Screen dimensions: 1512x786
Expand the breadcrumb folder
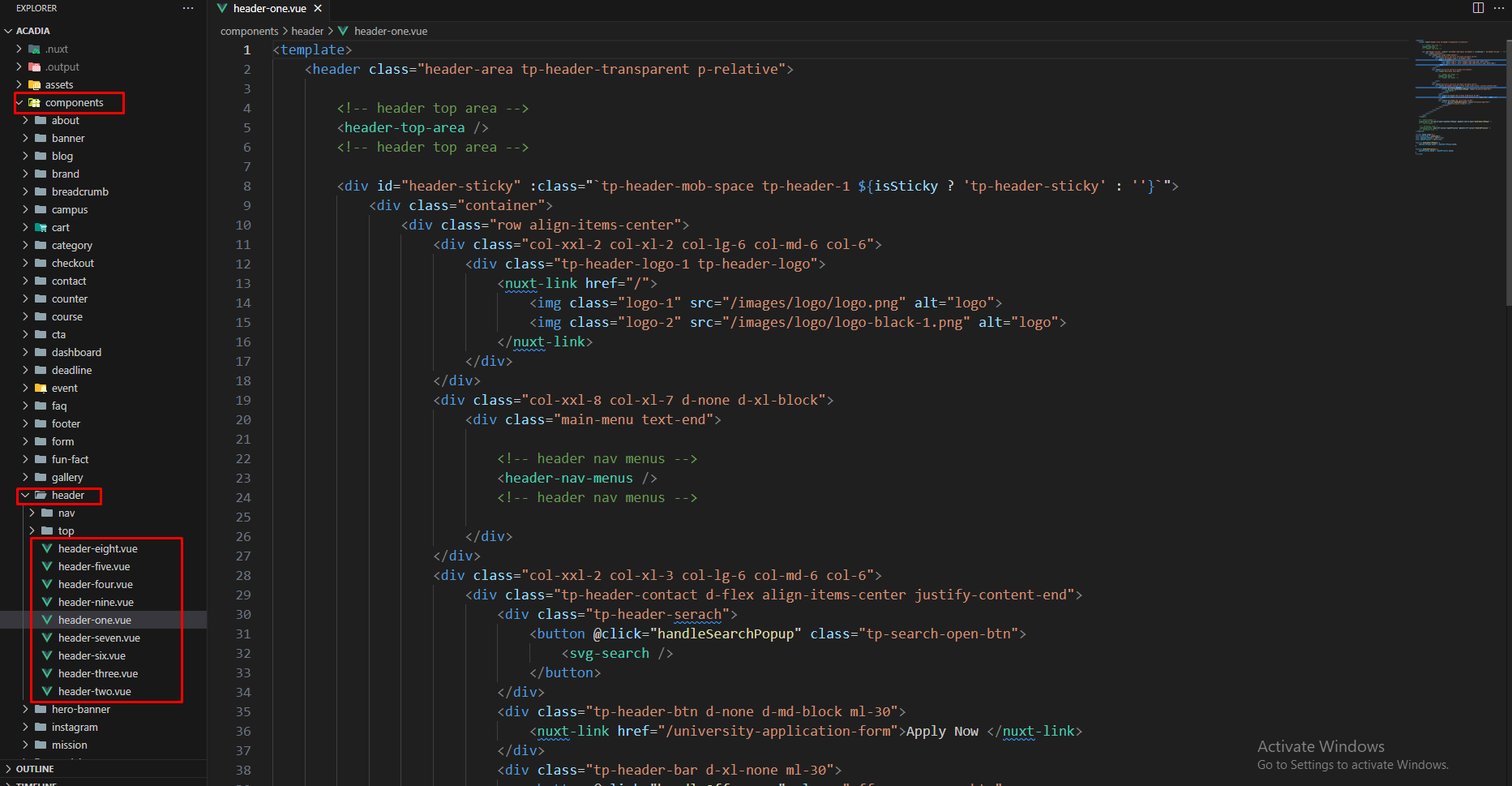pos(25,191)
